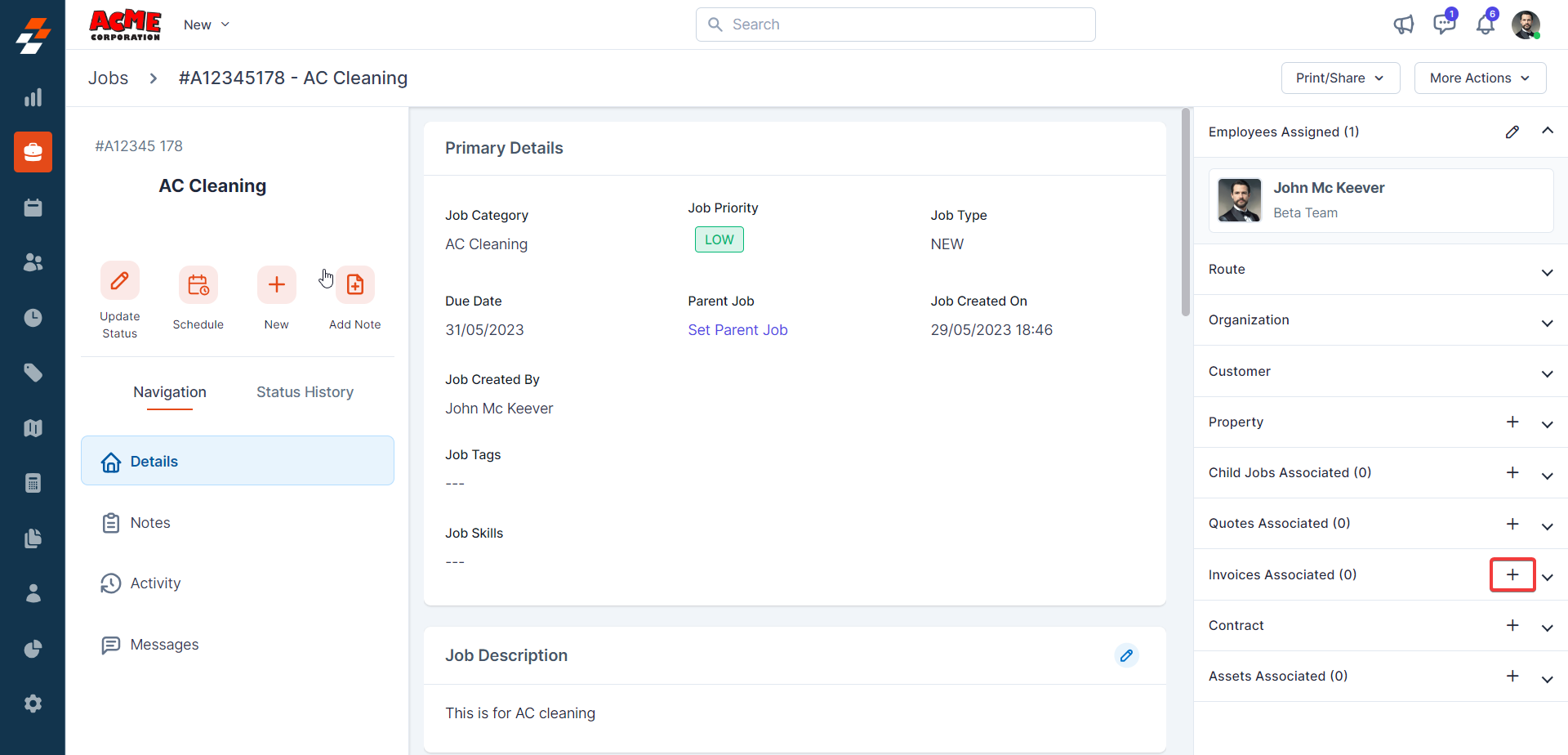Open the Print/Share dropdown
Viewport: 1568px width, 755px height.
coord(1340,78)
